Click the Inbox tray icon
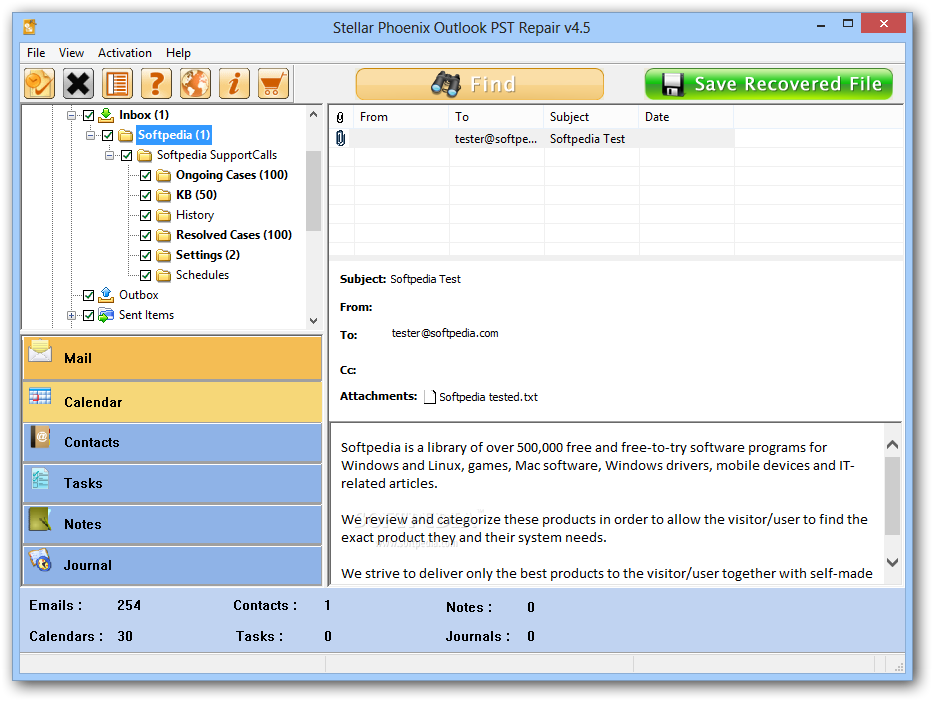 pyautogui.click(x=106, y=115)
